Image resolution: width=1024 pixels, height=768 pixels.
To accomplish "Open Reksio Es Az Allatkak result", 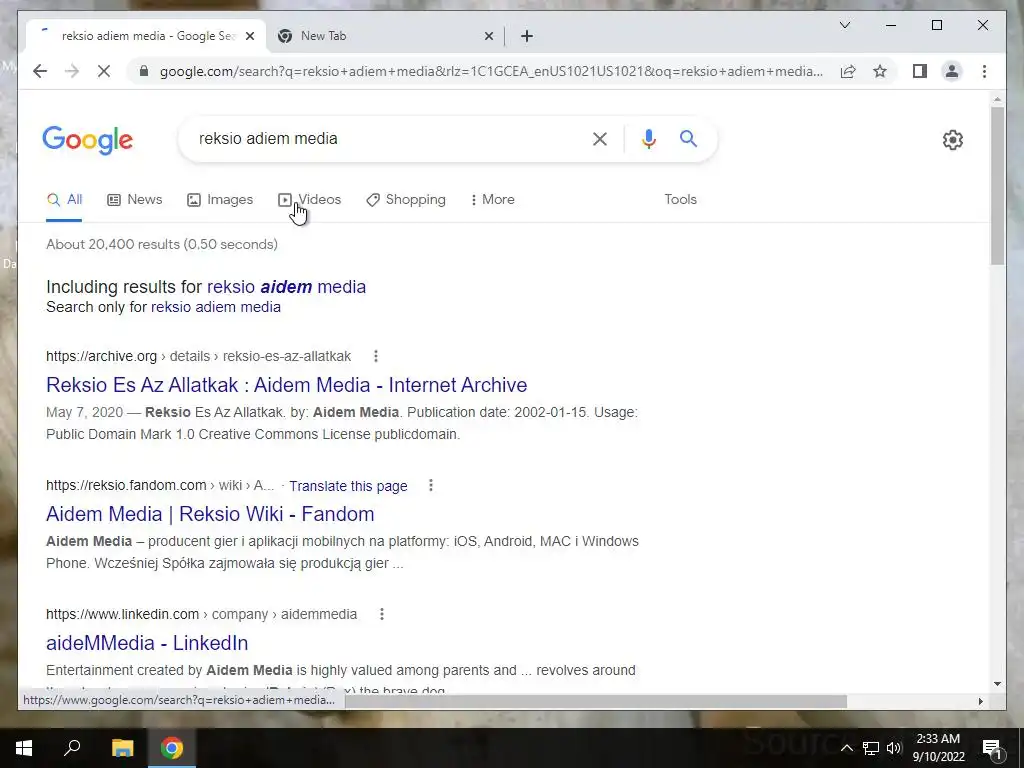I will 287,385.
